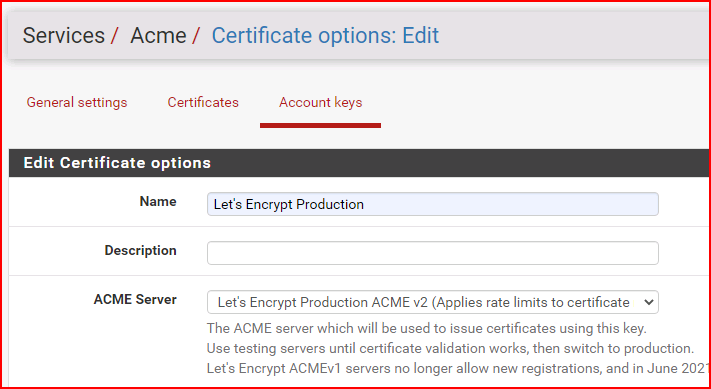Click the Certificate options: Edit breadcrumb
The height and width of the screenshot is (389, 711).
point(325,35)
